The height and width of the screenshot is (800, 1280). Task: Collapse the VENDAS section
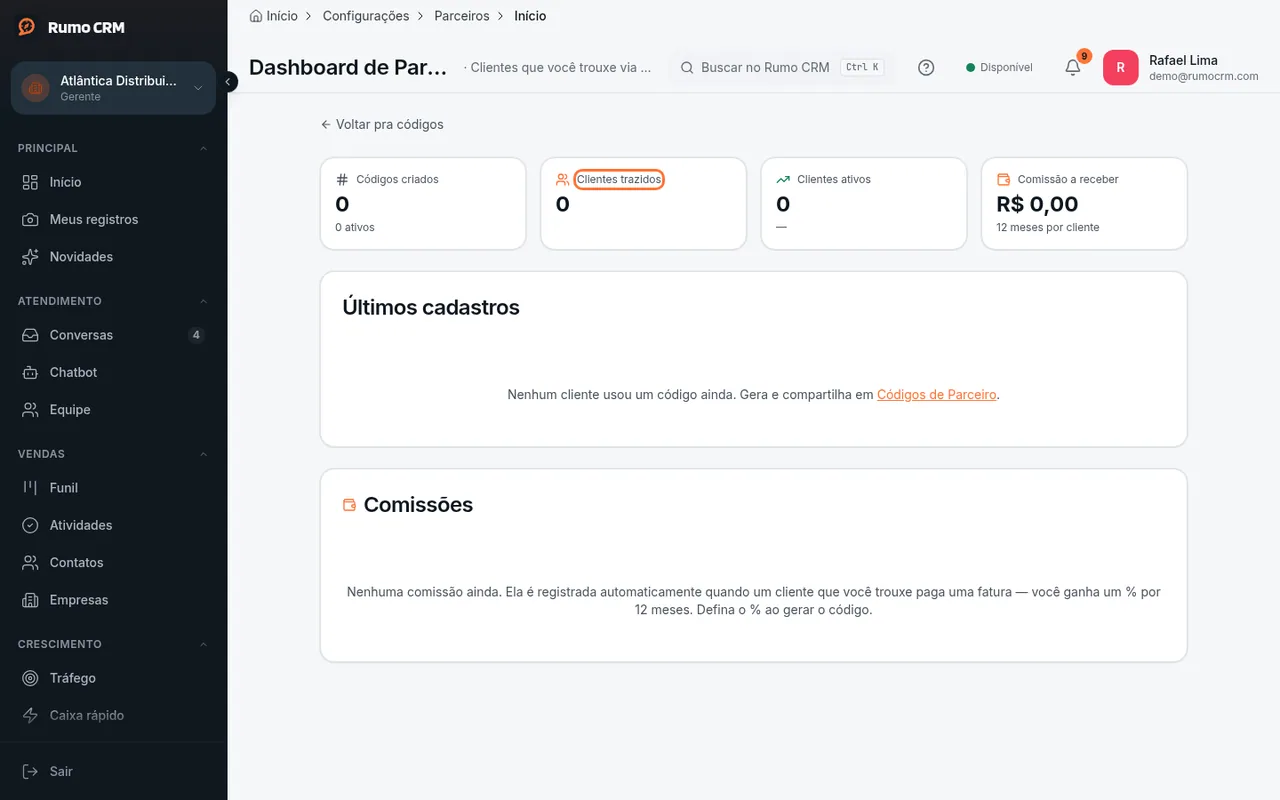(x=204, y=454)
